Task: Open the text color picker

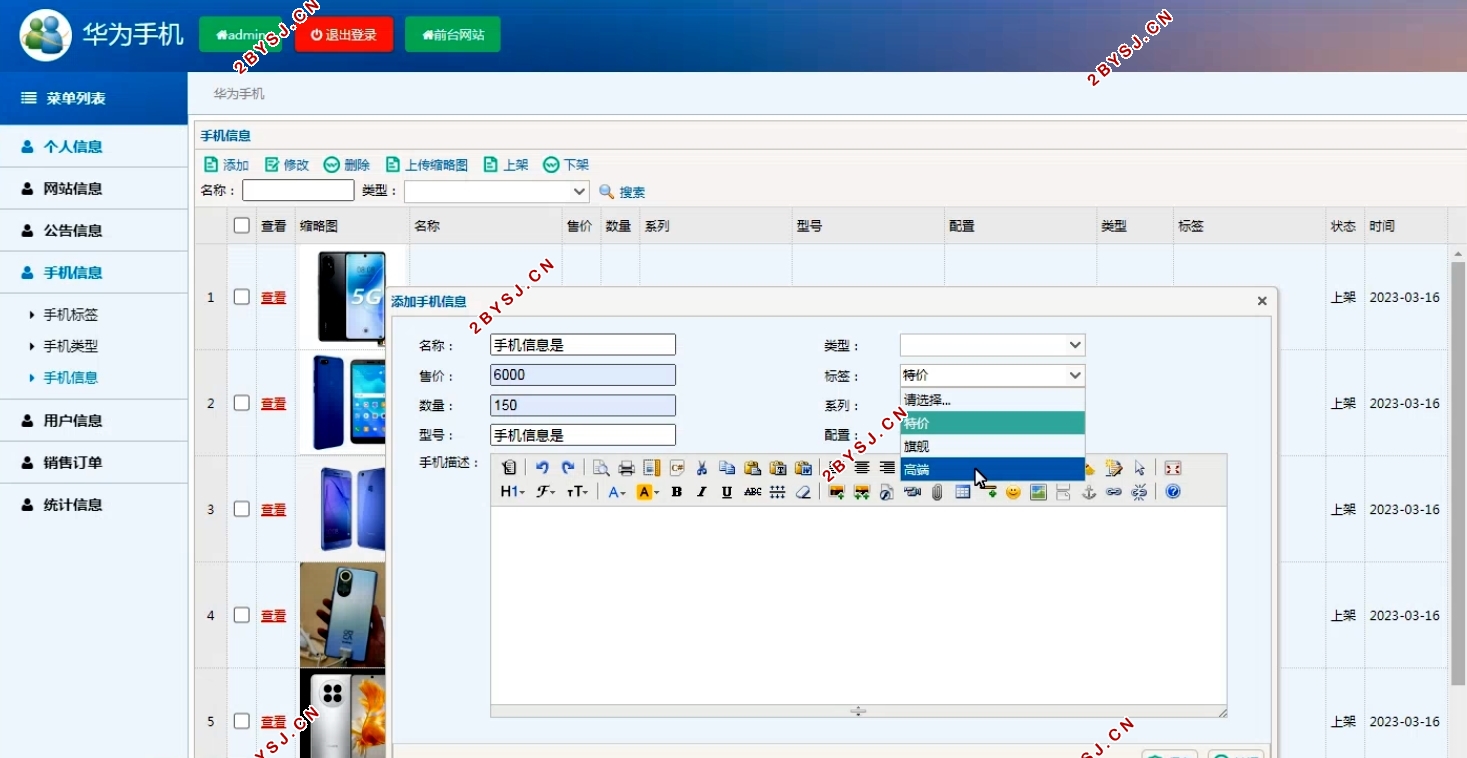Action: 616,492
